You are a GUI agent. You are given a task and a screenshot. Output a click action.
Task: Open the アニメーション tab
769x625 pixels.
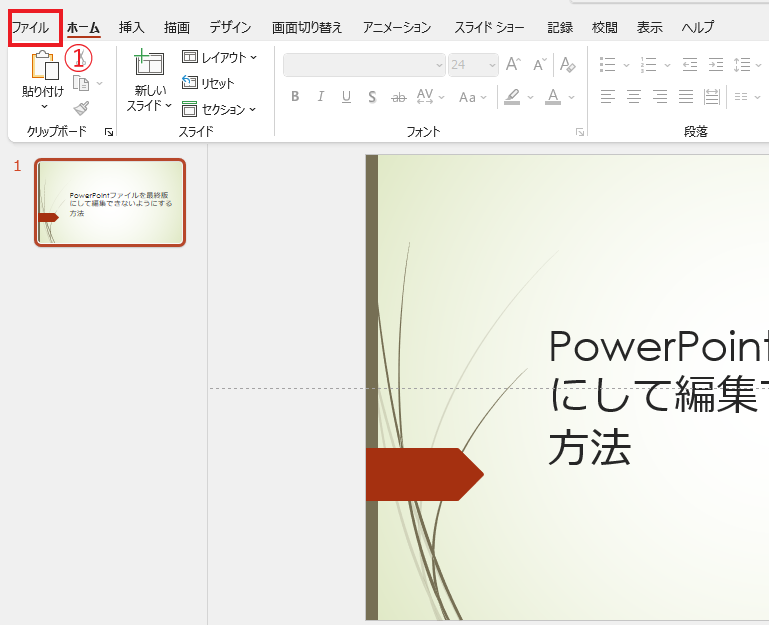(x=397, y=27)
